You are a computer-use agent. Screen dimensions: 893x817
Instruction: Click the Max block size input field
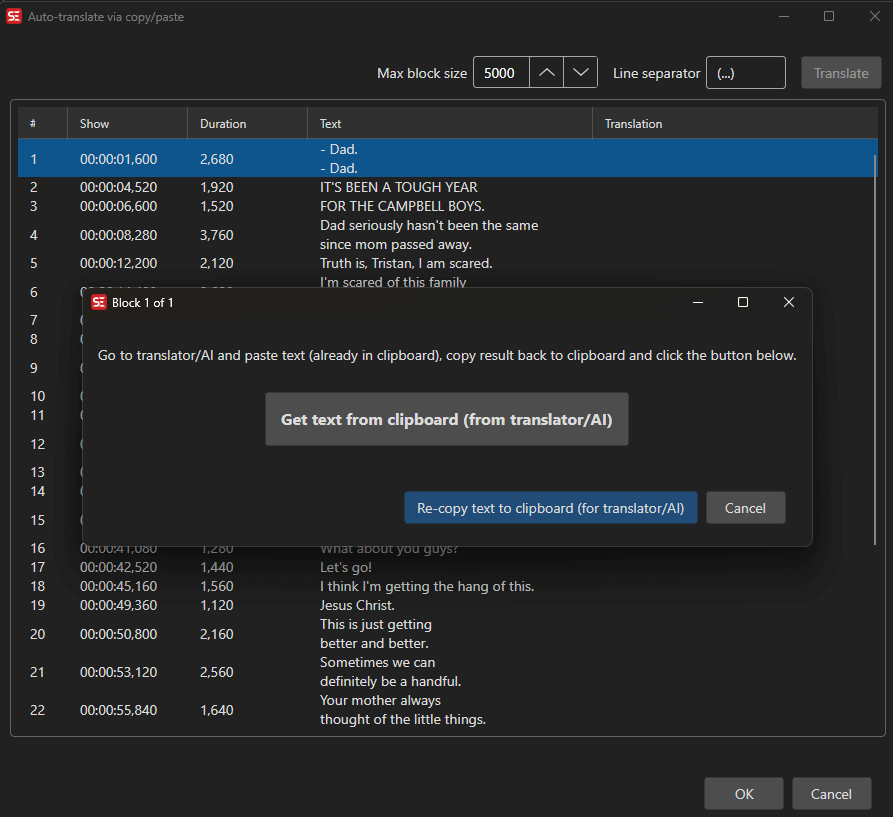pos(500,73)
